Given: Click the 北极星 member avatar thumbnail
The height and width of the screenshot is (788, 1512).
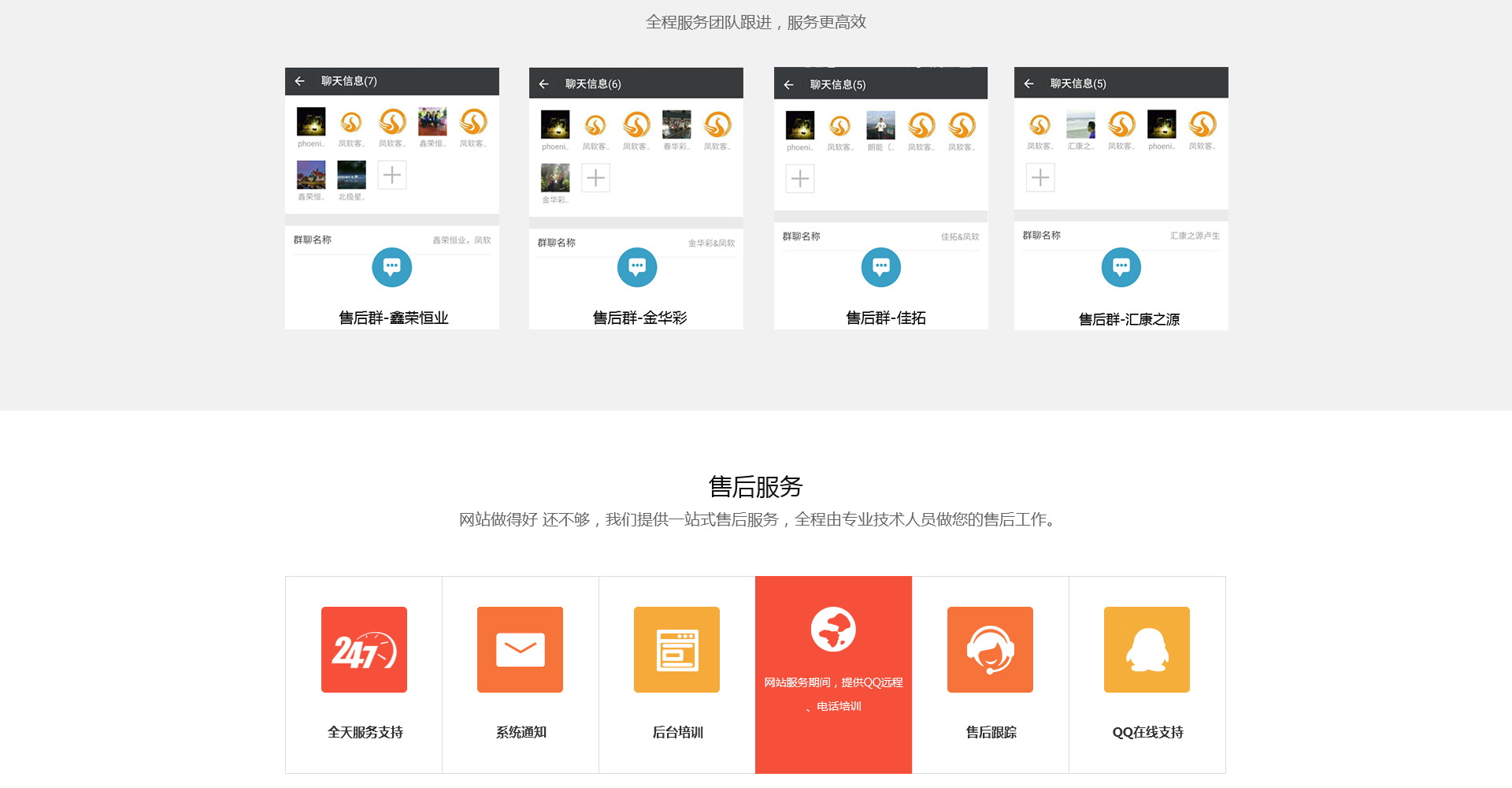Looking at the screenshot, I should pos(351,175).
